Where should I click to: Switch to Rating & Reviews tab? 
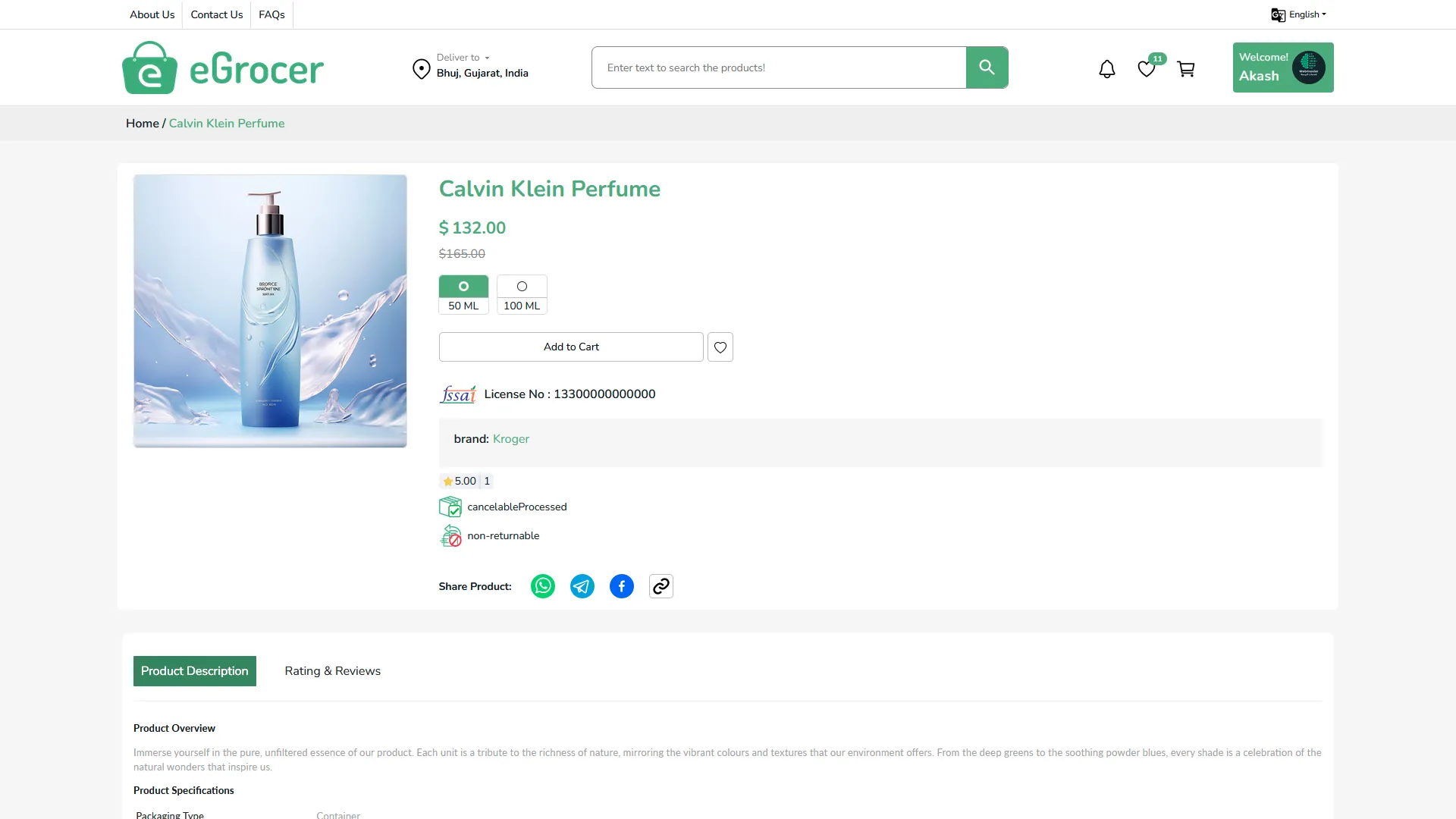333,671
